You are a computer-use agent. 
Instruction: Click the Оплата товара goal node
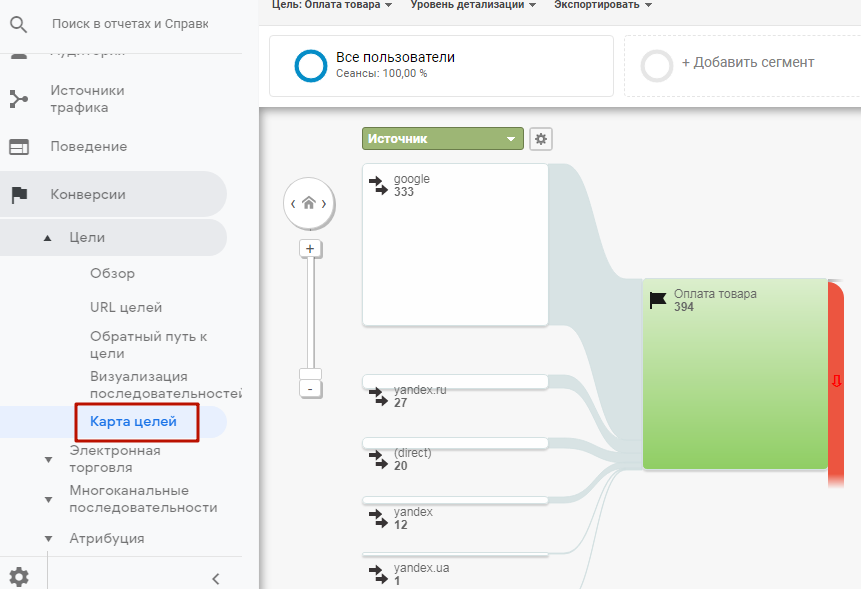click(735, 374)
